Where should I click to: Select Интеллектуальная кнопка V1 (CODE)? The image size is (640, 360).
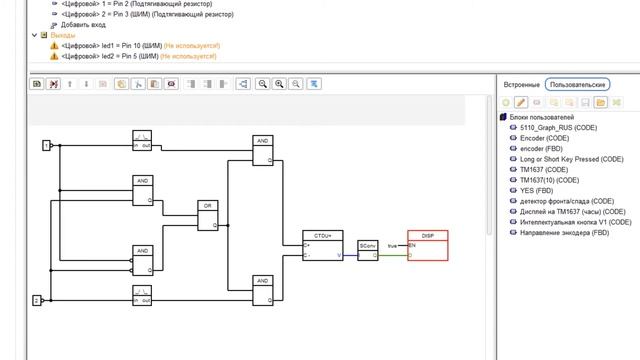(x=576, y=222)
